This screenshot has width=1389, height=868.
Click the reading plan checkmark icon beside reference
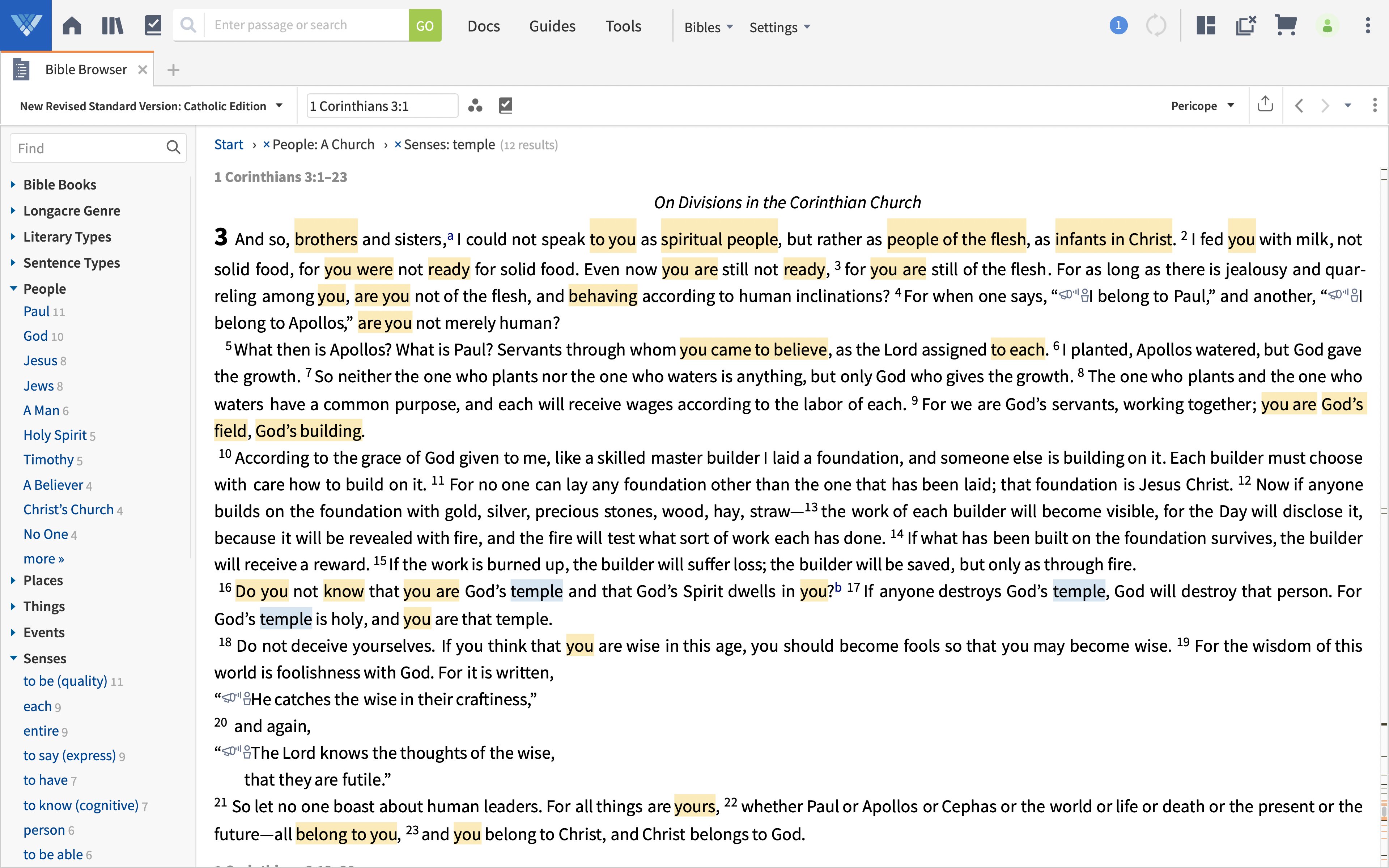click(x=505, y=106)
